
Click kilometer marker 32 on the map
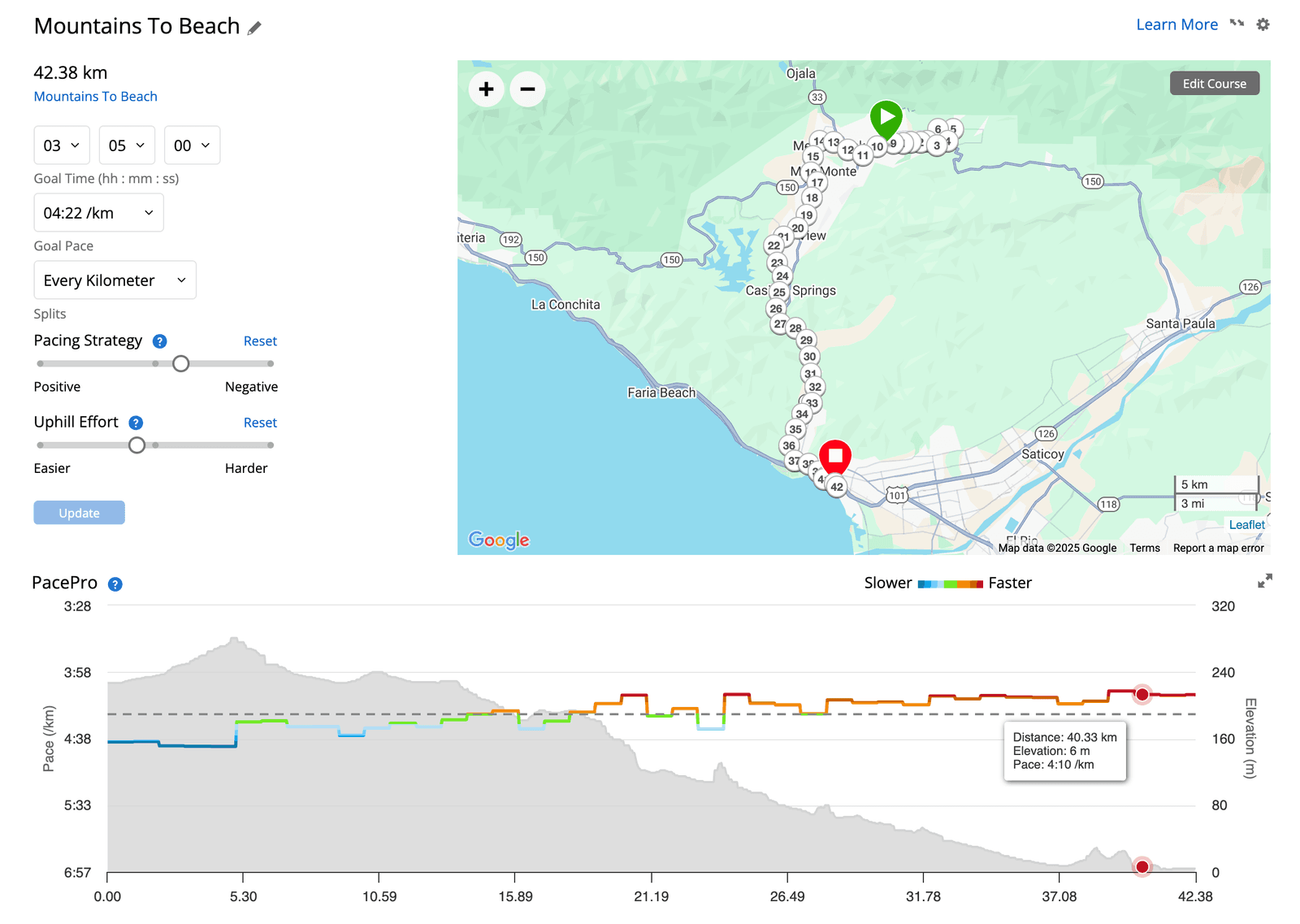[815, 387]
